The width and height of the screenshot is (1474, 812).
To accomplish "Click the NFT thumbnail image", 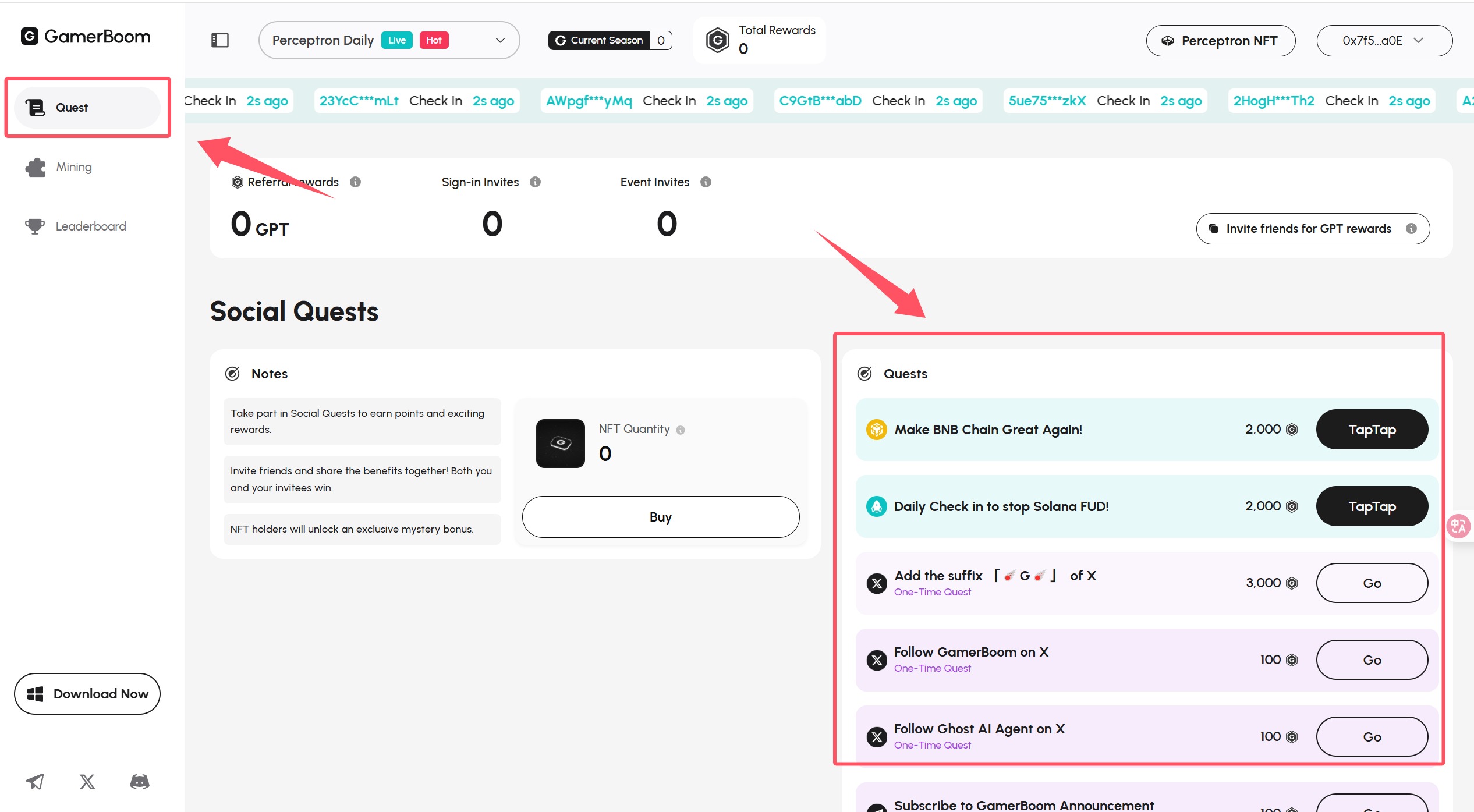I will [560, 444].
